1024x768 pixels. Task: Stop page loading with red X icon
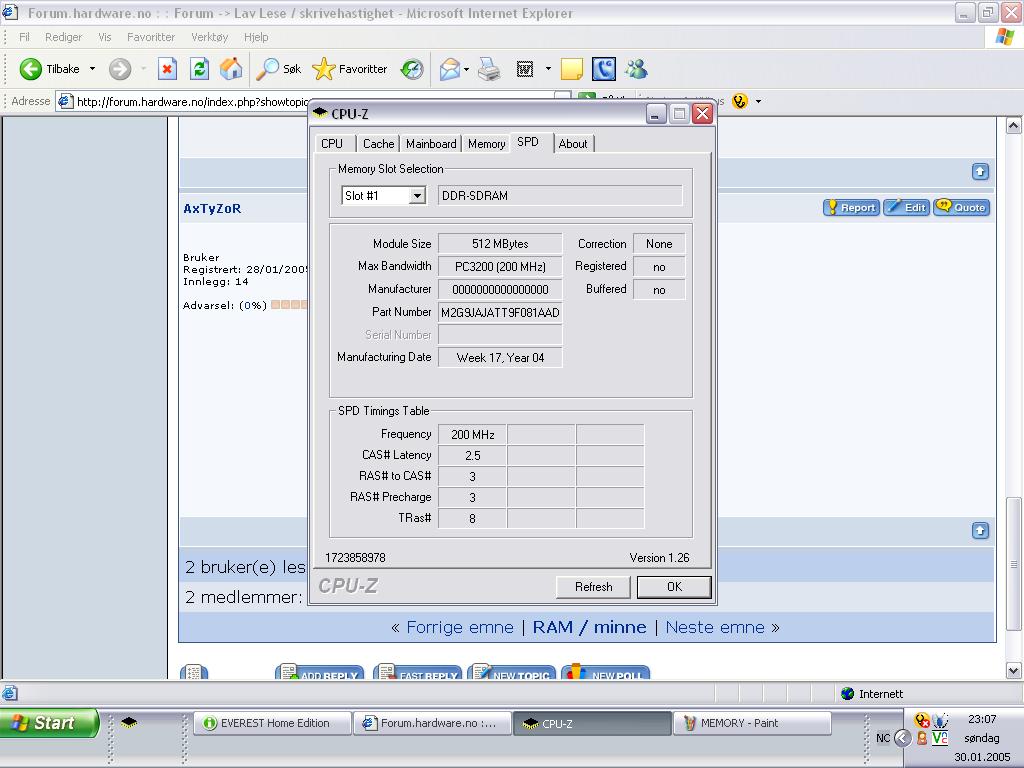[167, 69]
